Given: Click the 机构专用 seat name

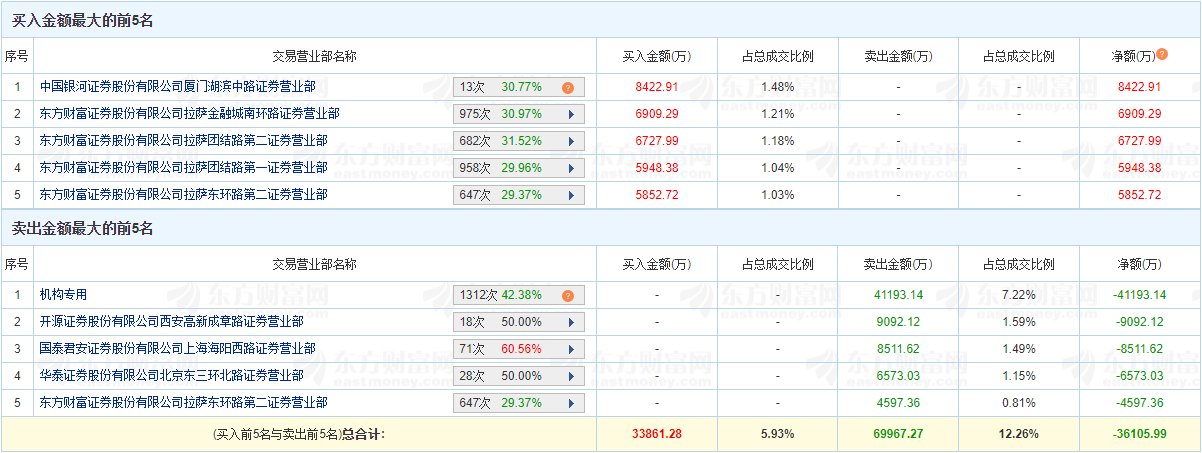Looking at the screenshot, I should [x=64, y=296].
